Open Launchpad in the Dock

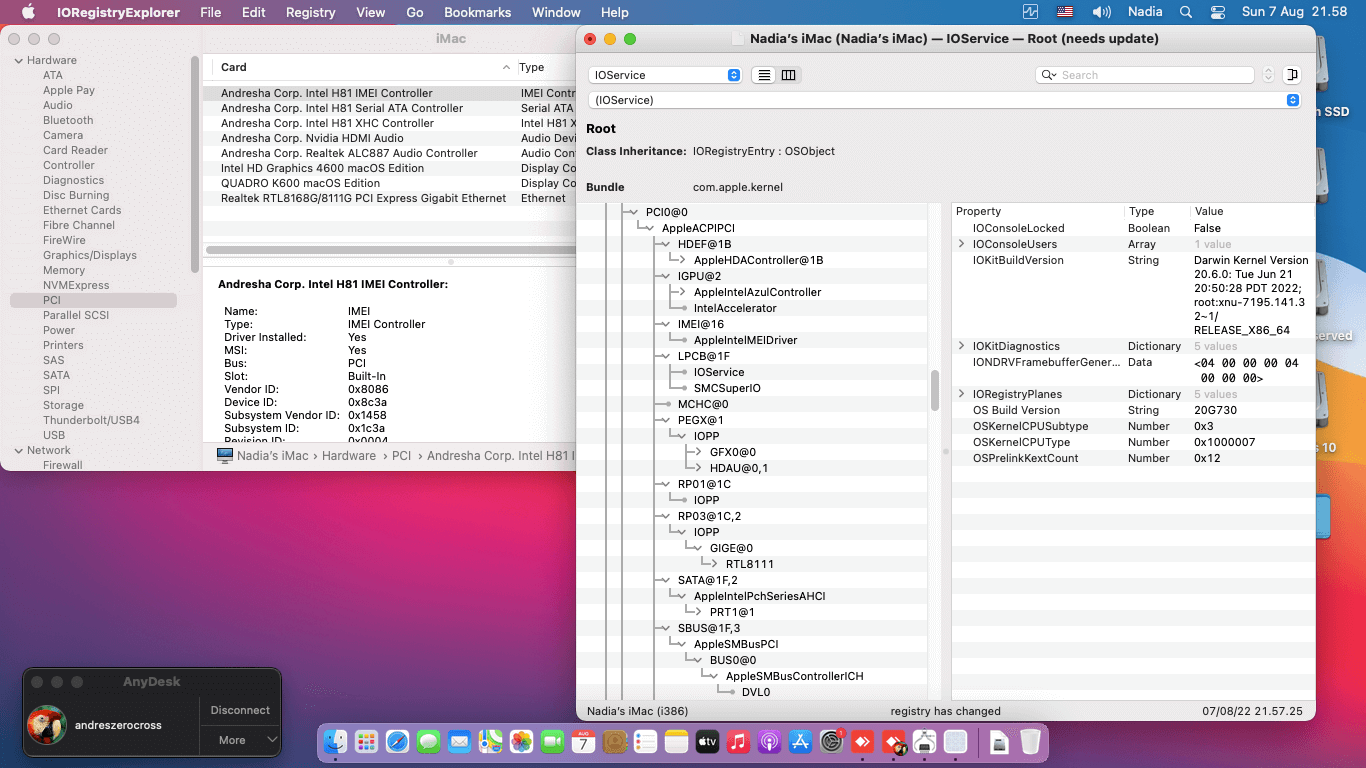[367, 742]
